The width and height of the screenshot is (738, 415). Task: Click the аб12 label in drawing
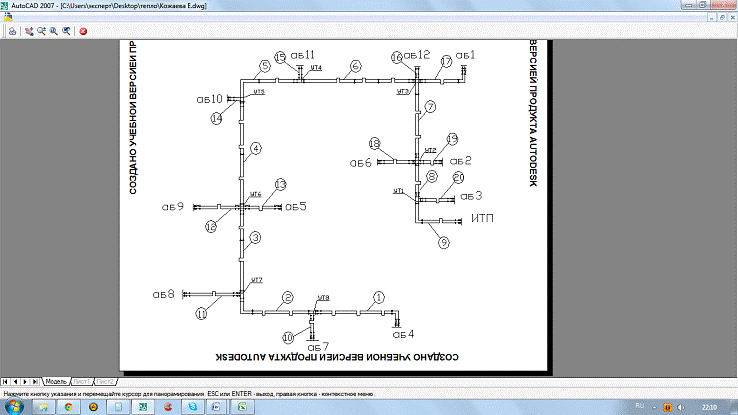417,55
